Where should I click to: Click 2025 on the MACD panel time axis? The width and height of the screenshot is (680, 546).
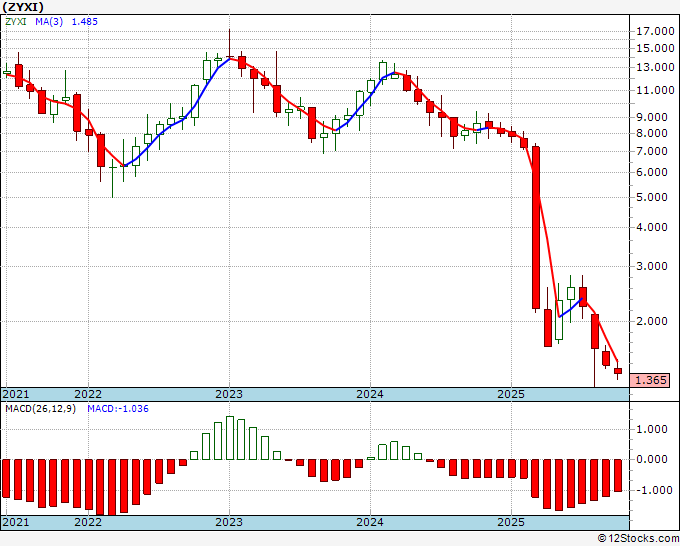tap(511, 522)
